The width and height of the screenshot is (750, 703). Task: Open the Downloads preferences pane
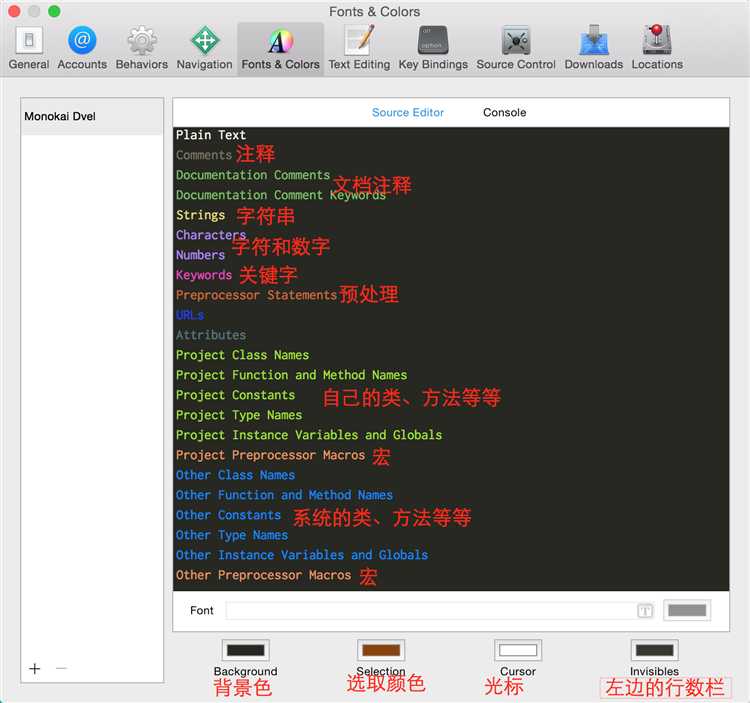point(594,48)
